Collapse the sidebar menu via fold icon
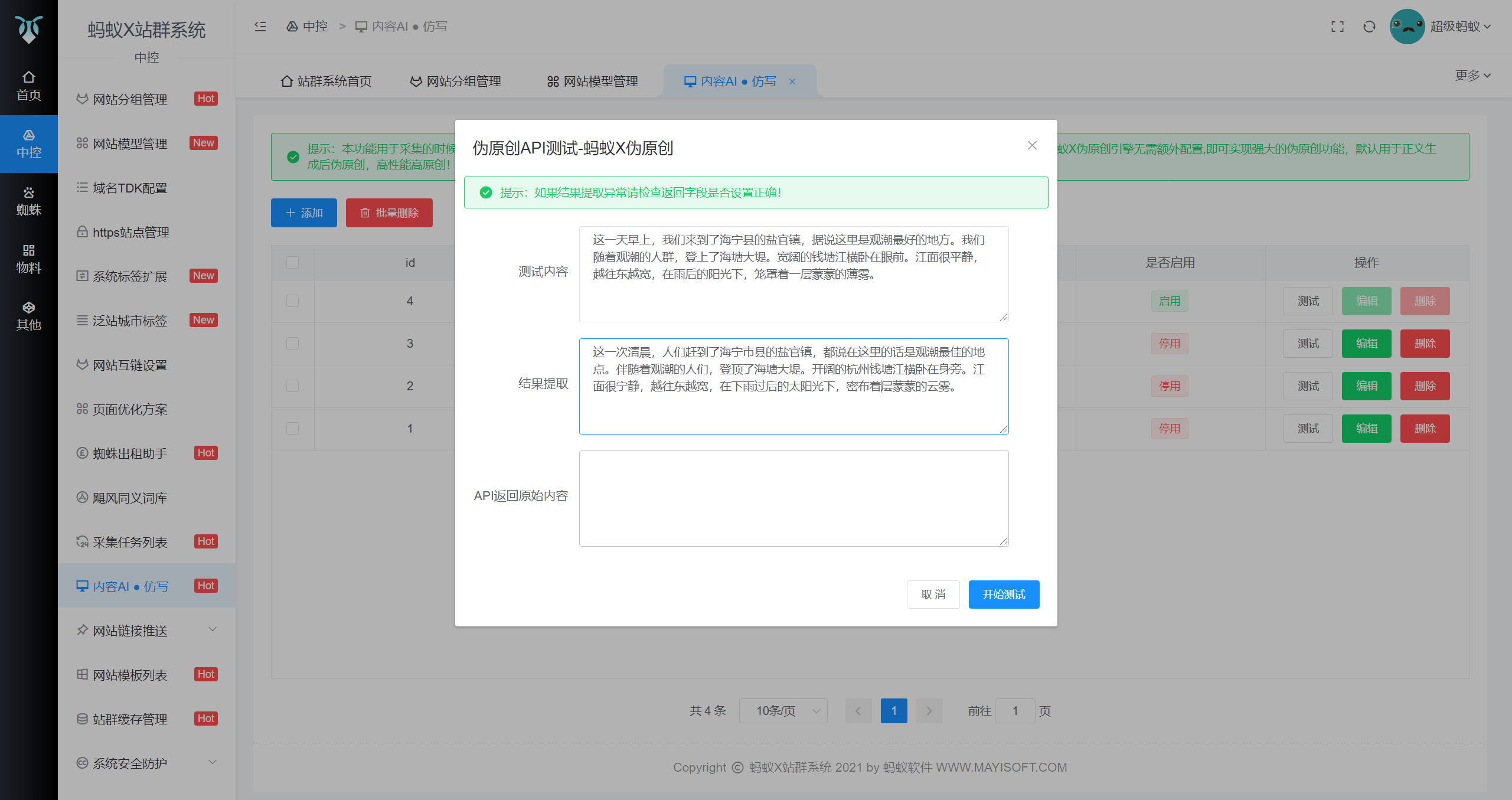 click(x=260, y=27)
